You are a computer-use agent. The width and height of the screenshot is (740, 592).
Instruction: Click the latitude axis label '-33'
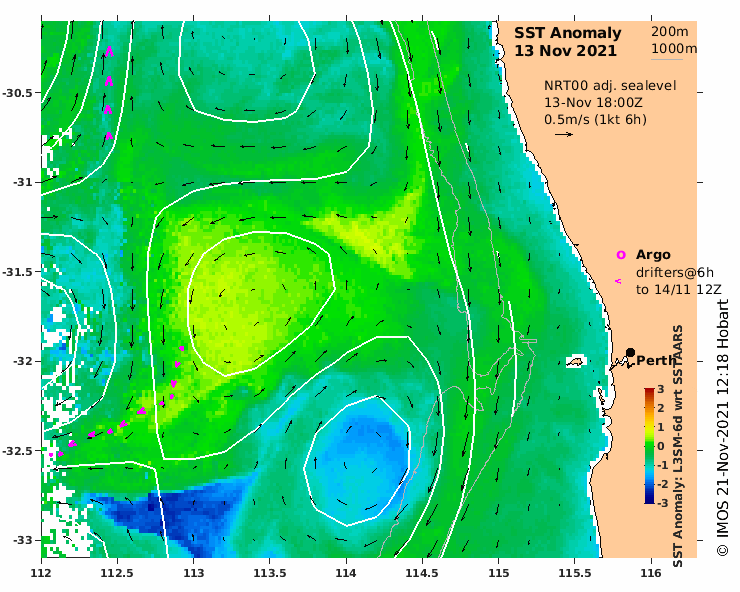pyautogui.click(x=23, y=540)
